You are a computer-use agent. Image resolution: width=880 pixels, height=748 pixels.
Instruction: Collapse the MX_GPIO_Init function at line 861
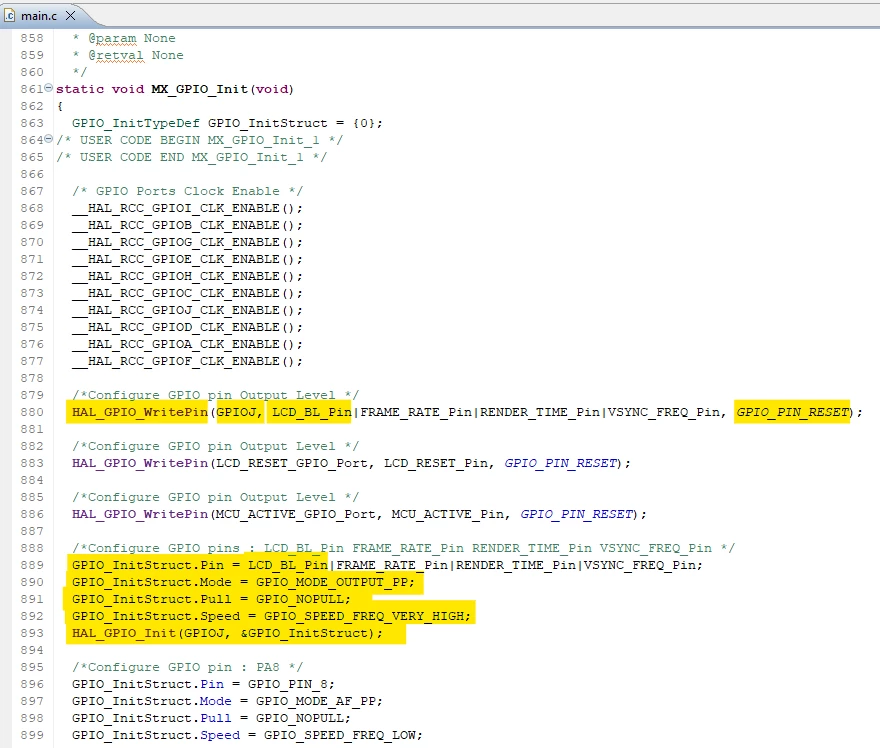(48, 88)
